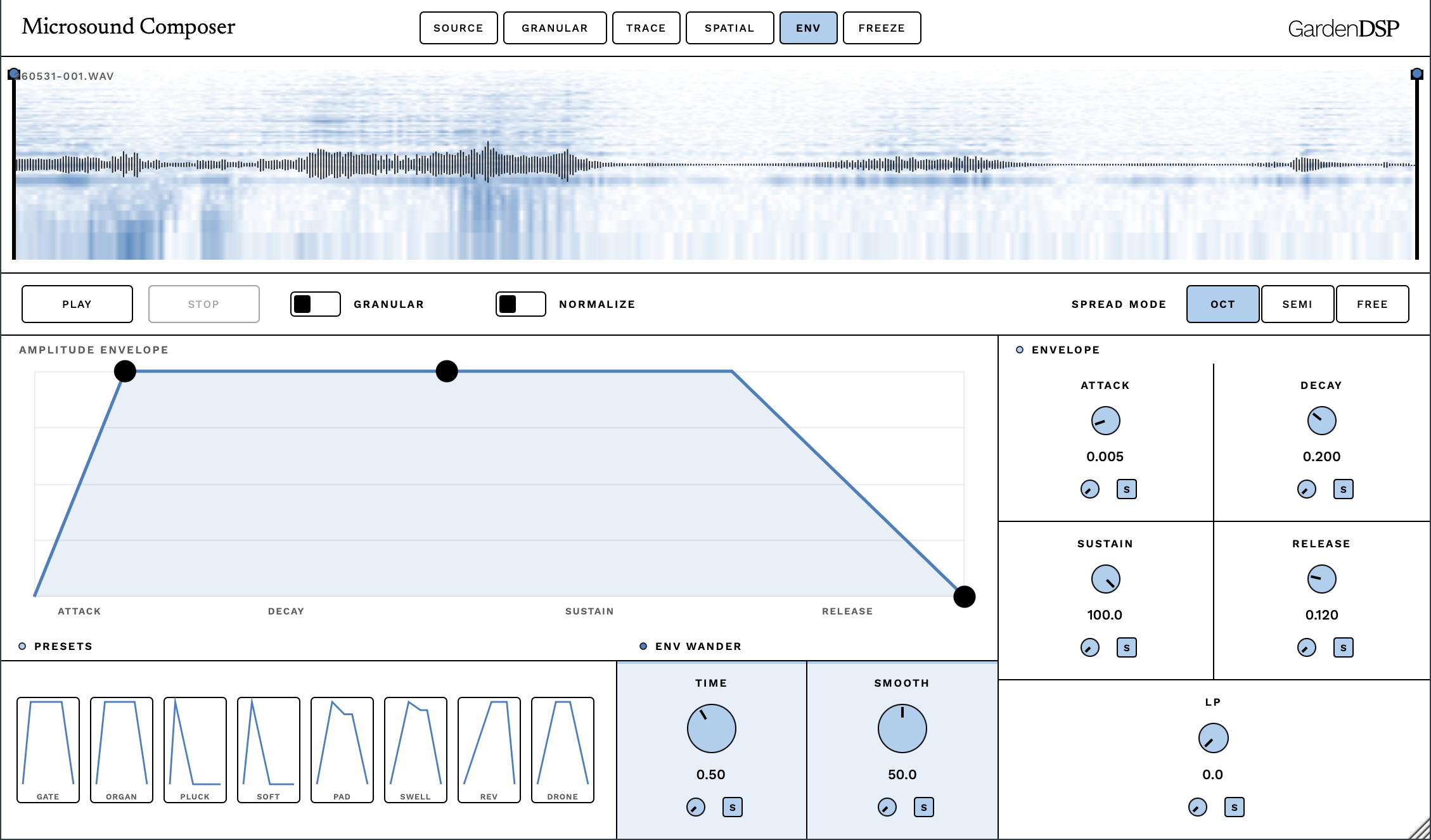Viewport: 1431px width, 840px height.
Task: Click the left waveform start marker
Action: coord(14,74)
